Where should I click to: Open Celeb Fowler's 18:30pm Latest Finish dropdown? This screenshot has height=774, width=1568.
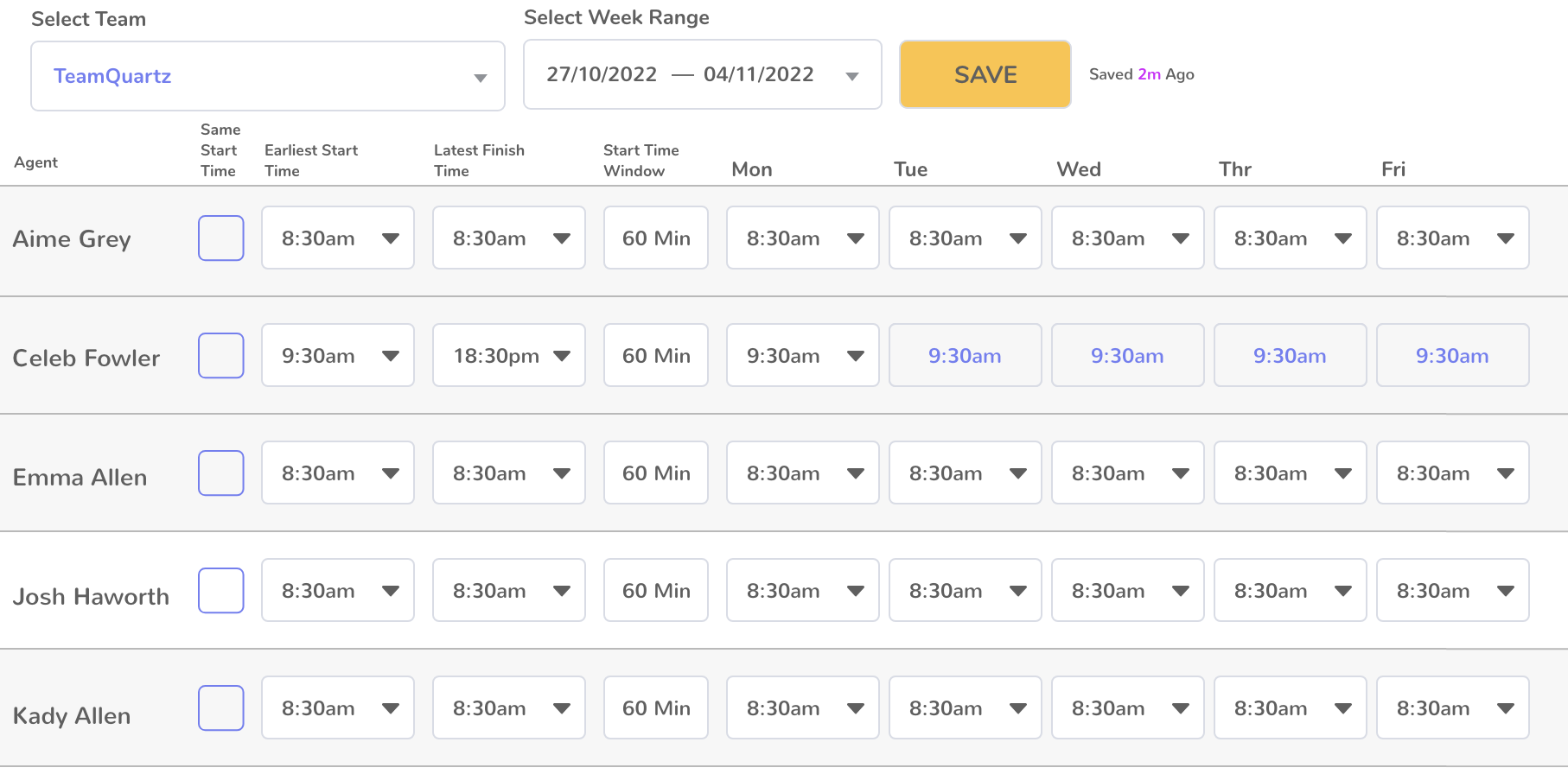pos(562,356)
